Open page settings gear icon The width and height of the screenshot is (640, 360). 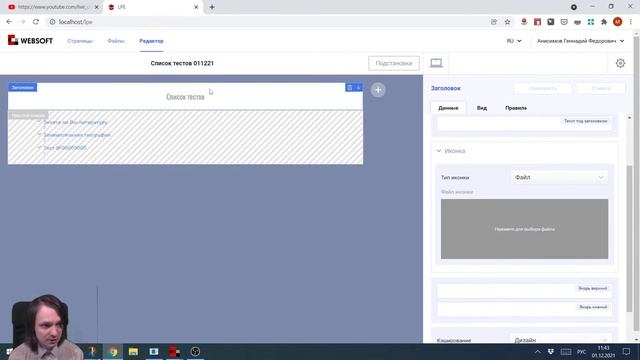620,63
